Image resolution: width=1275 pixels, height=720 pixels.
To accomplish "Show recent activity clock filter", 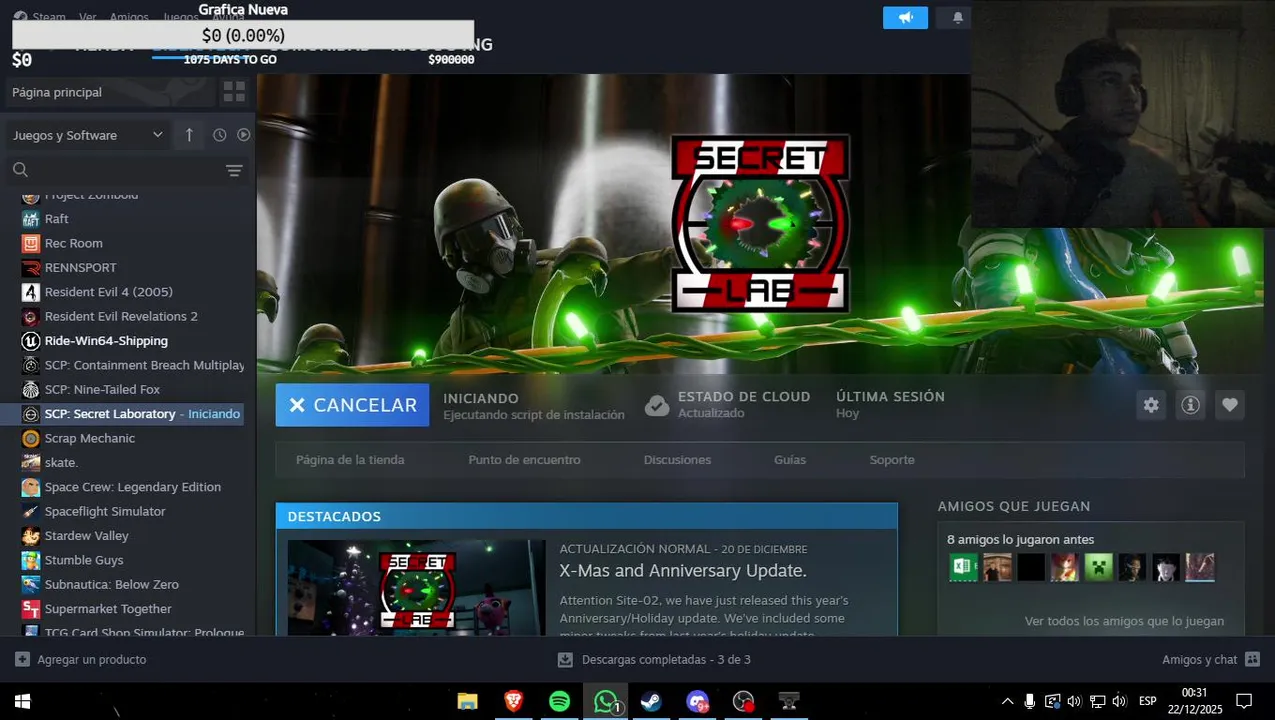I will click(219, 135).
